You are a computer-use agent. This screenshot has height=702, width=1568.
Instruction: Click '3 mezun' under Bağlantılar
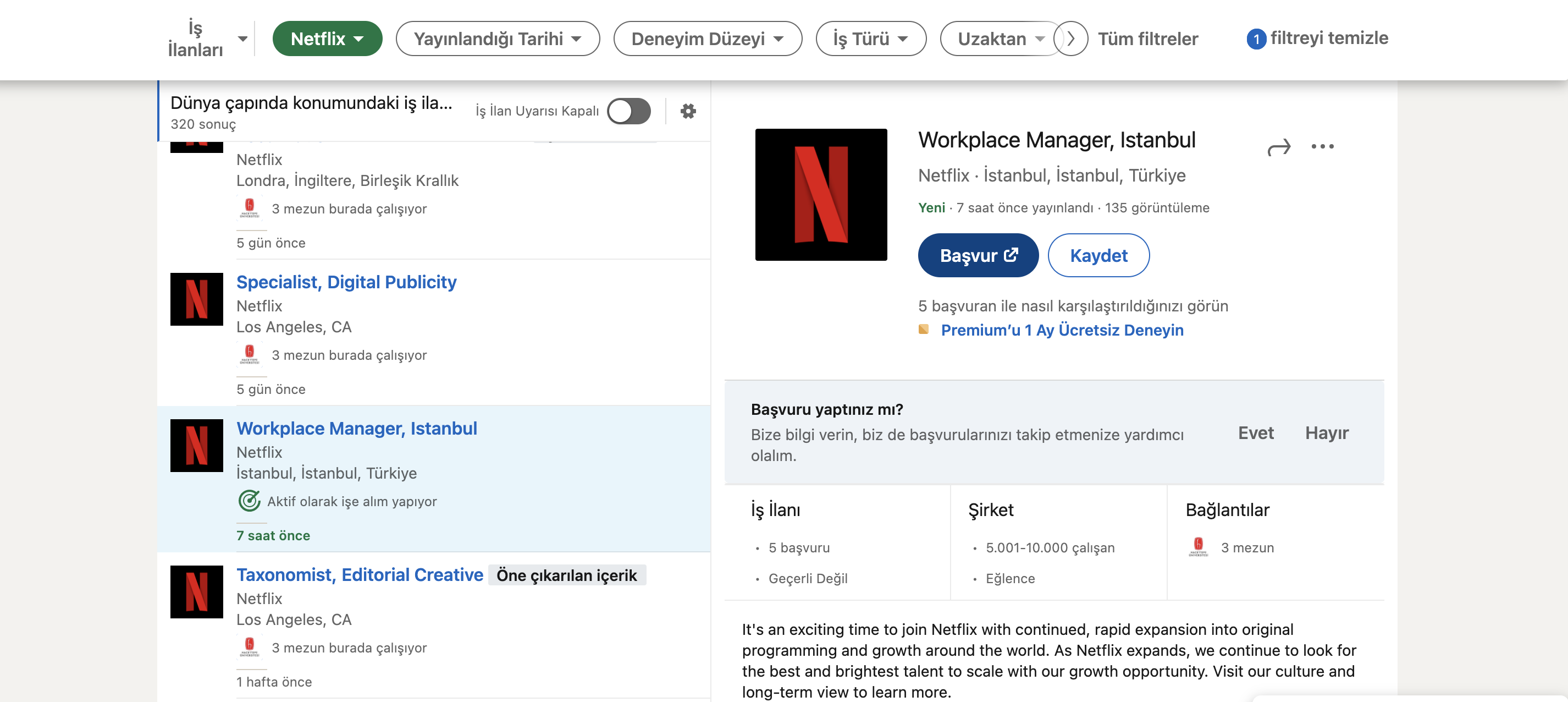coord(1246,548)
